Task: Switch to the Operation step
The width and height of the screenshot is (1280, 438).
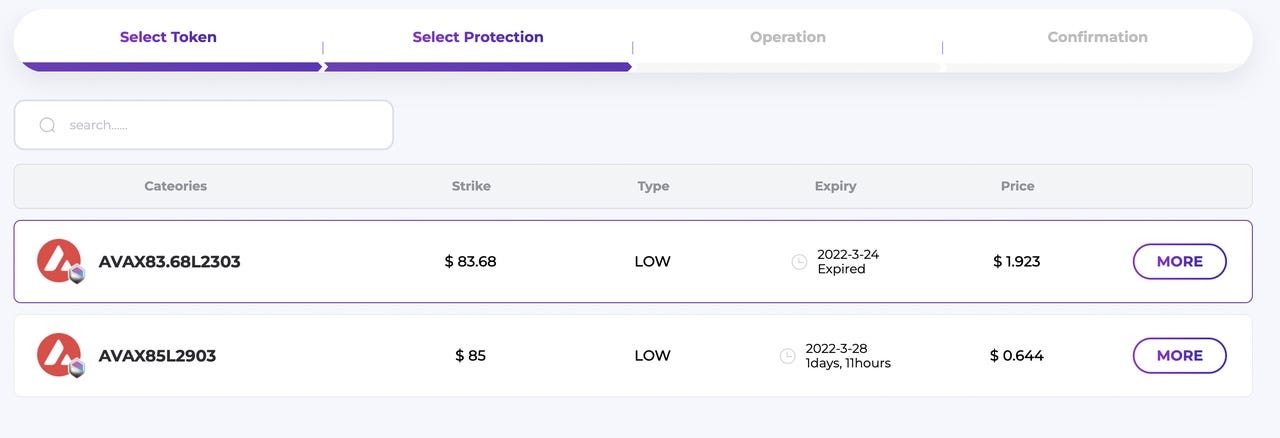Action: click(x=788, y=37)
